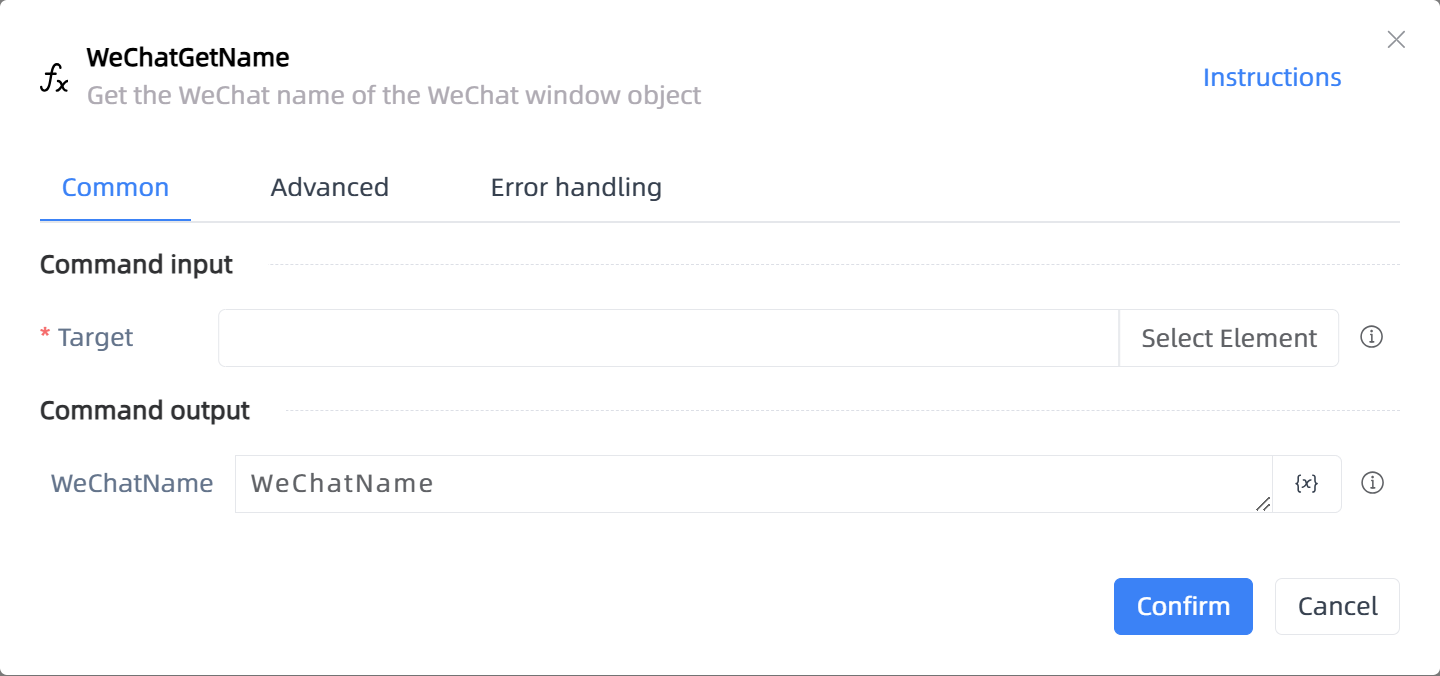Confirm the command settings
1440x676 pixels.
[x=1183, y=606]
